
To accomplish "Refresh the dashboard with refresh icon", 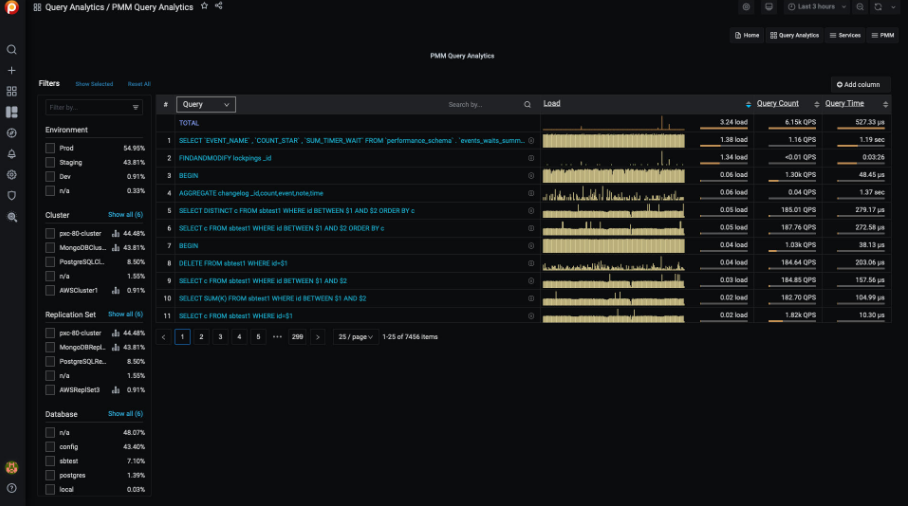I will point(878,7).
